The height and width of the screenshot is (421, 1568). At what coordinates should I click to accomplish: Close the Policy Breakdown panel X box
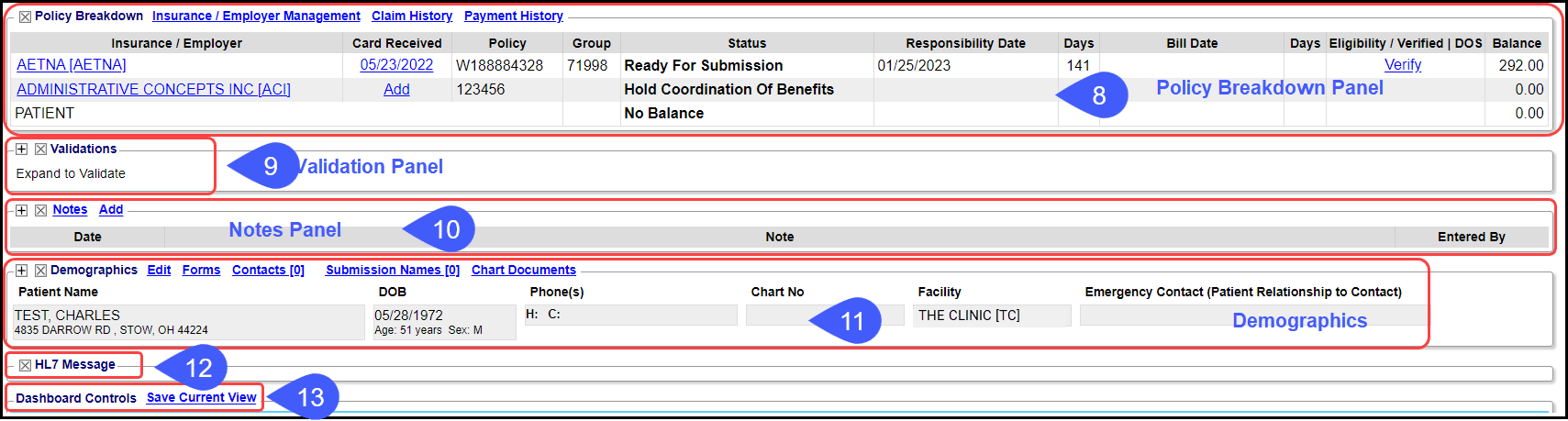pyautogui.click(x=25, y=17)
